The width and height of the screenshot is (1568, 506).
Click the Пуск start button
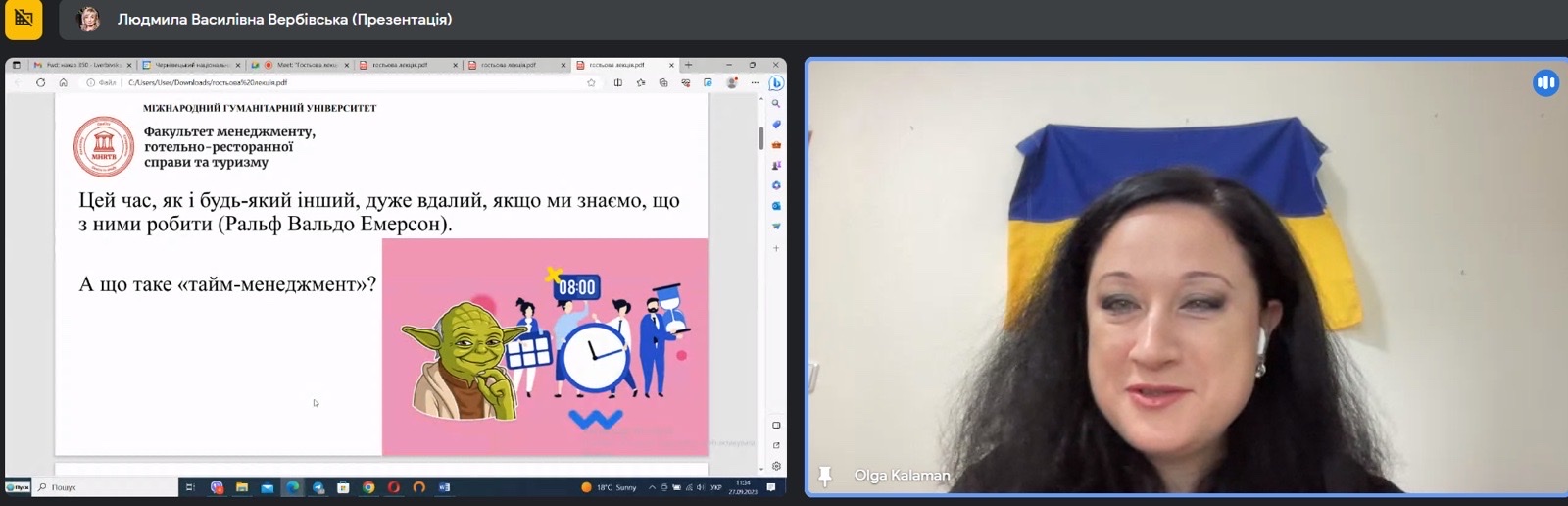[18, 487]
